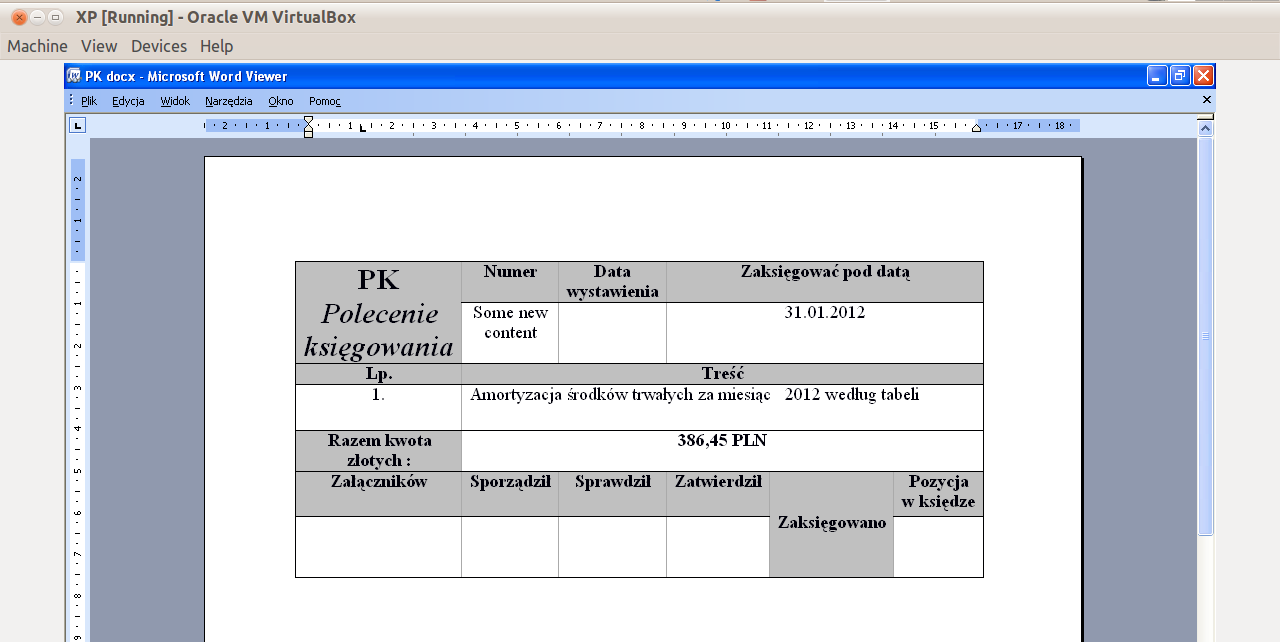
Task: Click the vertical scrollbar up arrow
Action: click(x=1205, y=128)
